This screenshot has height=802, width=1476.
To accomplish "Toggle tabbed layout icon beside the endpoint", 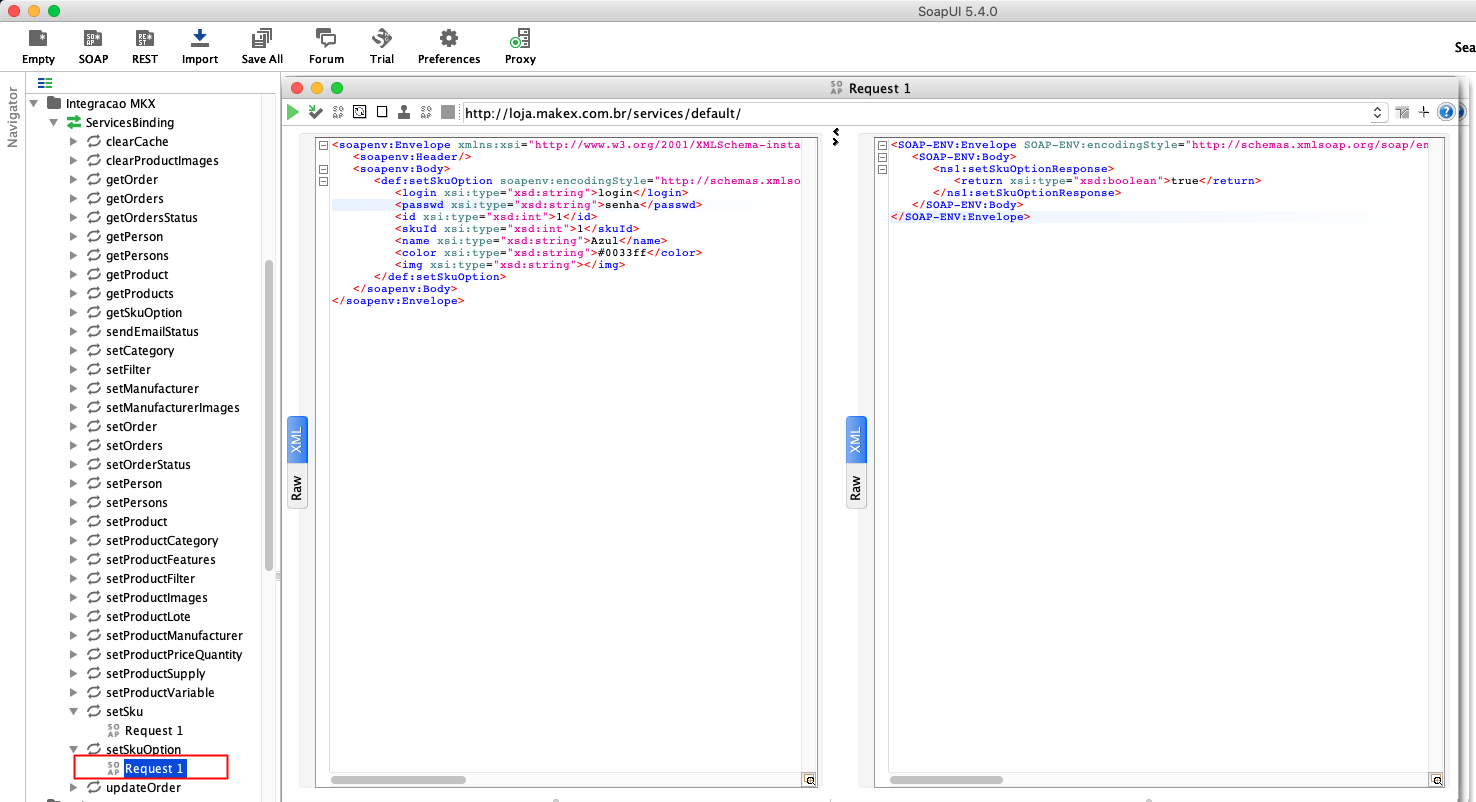I will point(1403,112).
